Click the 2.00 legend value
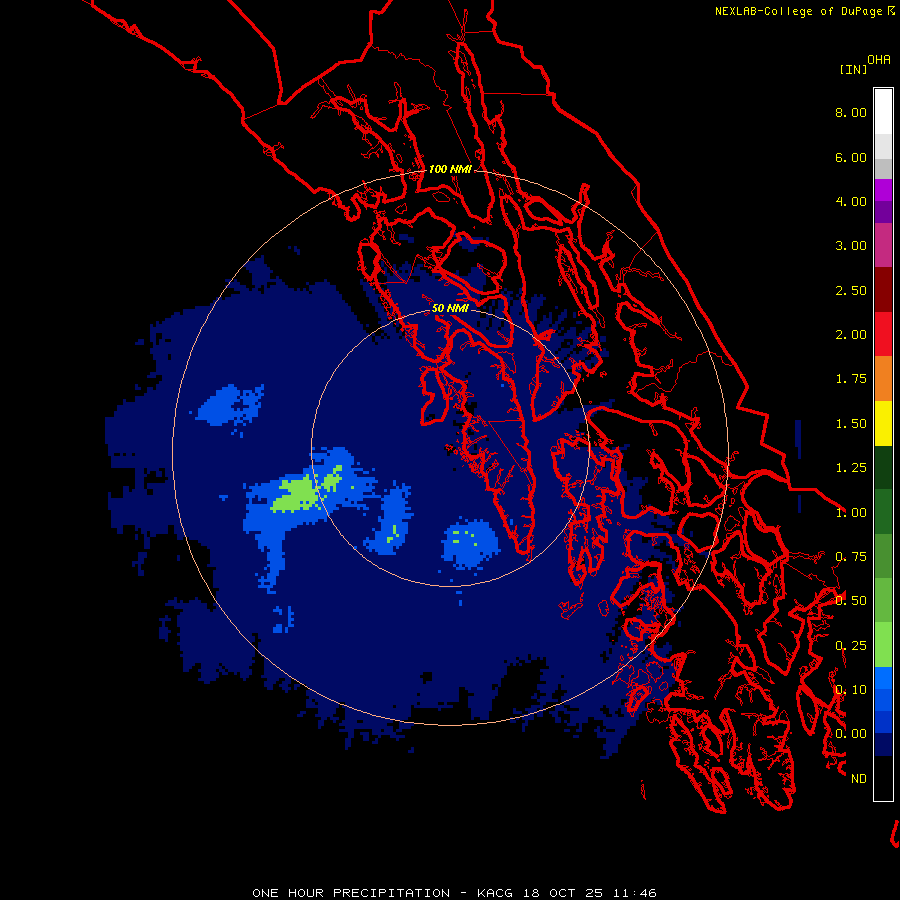The height and width of the screenshot is (900, 900). 851,335
